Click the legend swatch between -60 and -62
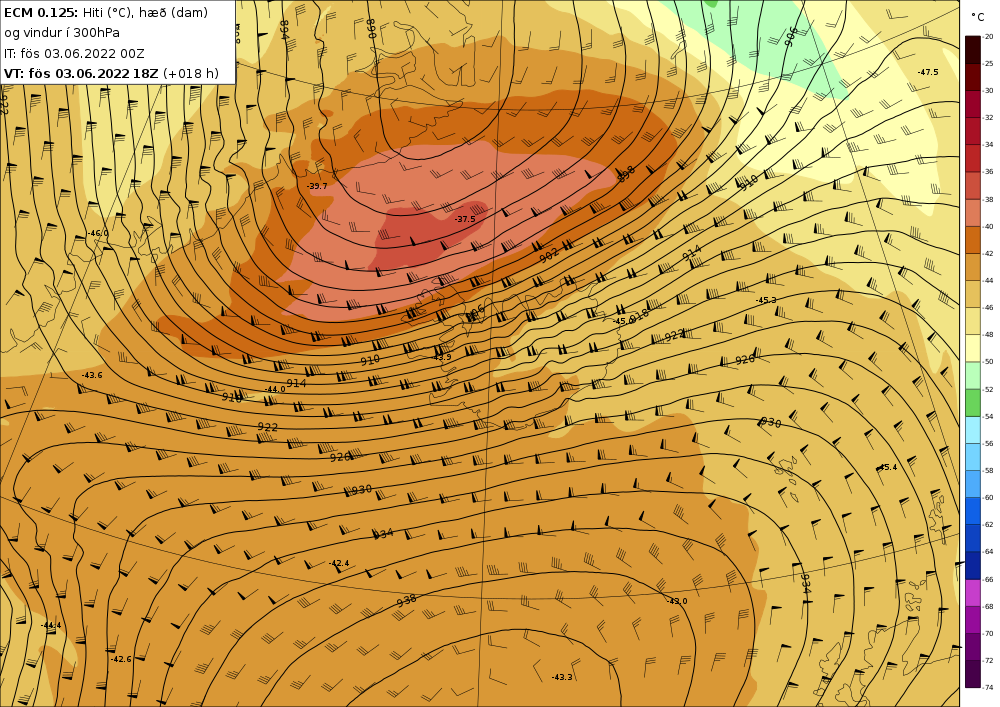The width and height of the screenshot is (1000, 707). (x=973, y=511)
